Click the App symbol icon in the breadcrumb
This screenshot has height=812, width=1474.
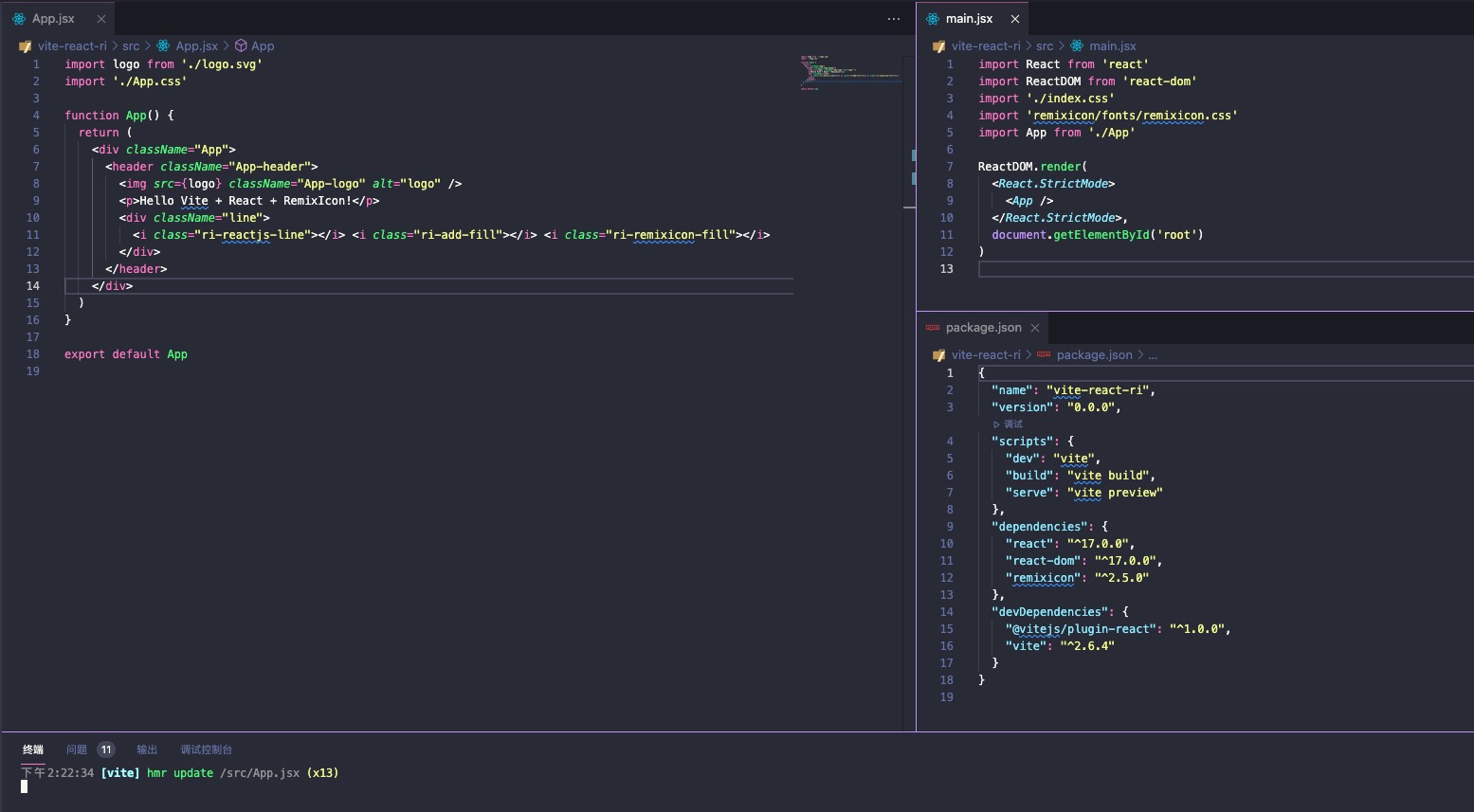(x=240, y=45)
